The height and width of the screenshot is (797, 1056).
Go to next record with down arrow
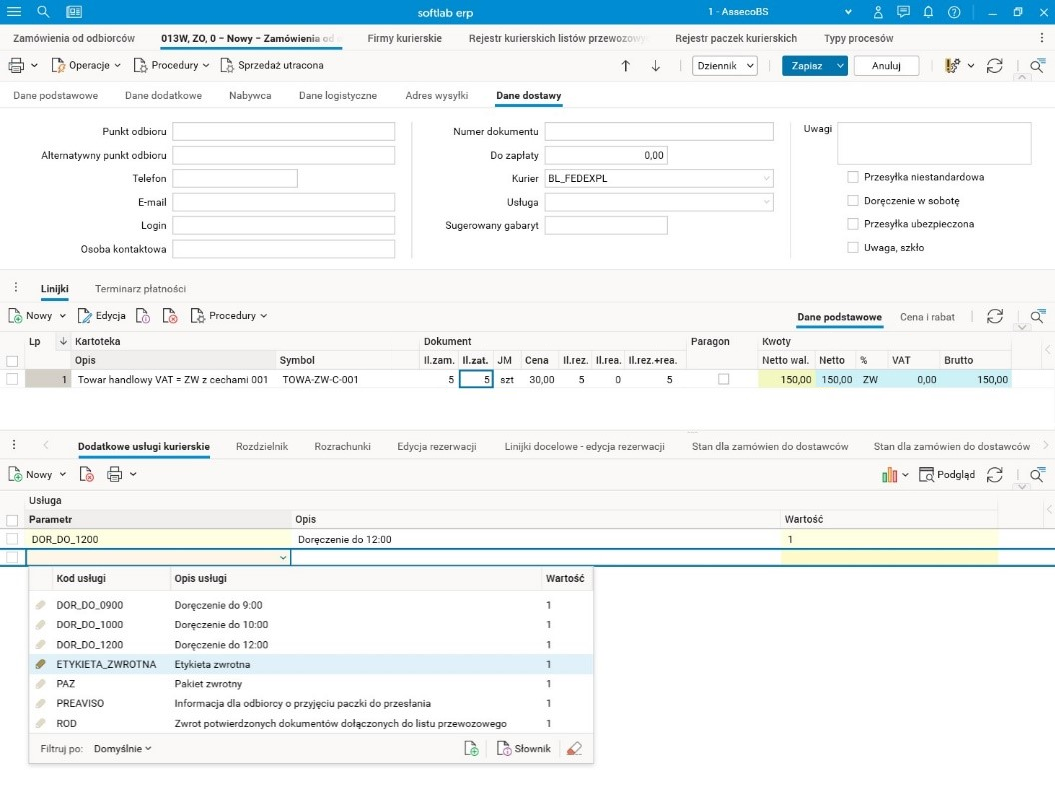tap(655, 66)
